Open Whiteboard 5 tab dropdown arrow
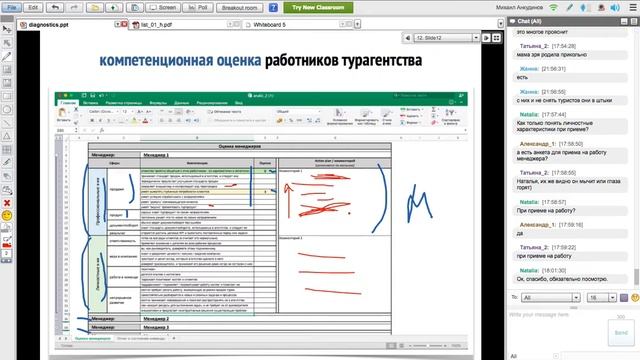This screenshot has width=640, height=360. tap(342, 24)
